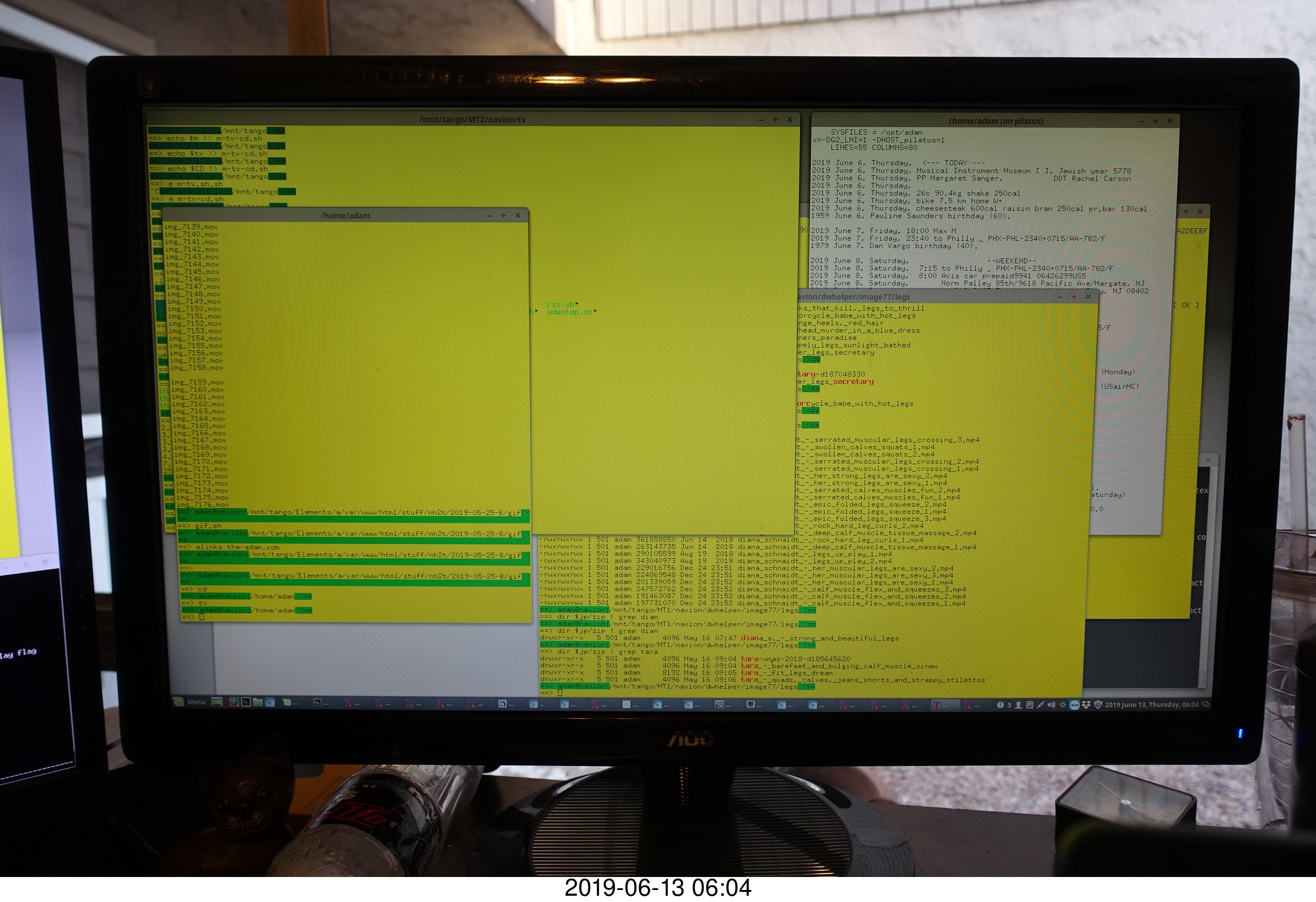Screen dimensions: 1316x902
Task: Launch Chromium from the panel launcher
Action: [270, 703]
